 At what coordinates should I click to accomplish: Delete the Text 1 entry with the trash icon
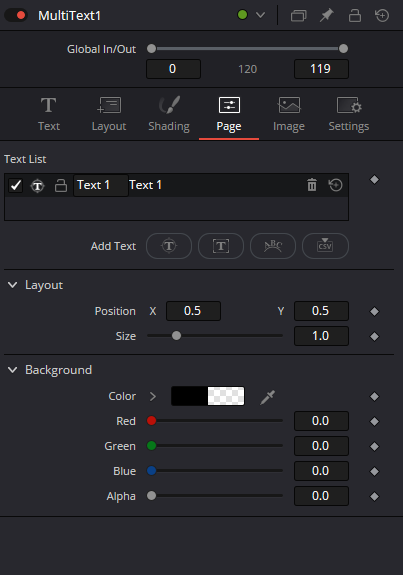[x=312, y=185]
